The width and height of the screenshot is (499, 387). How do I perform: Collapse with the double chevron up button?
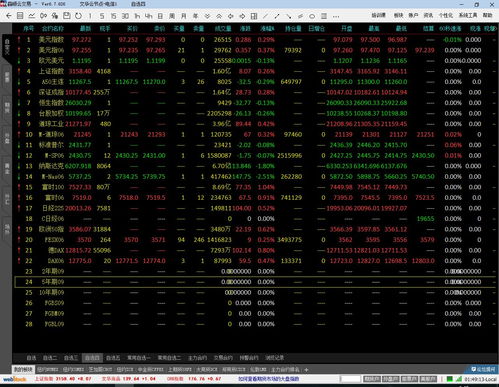click(x=219, y=16)
